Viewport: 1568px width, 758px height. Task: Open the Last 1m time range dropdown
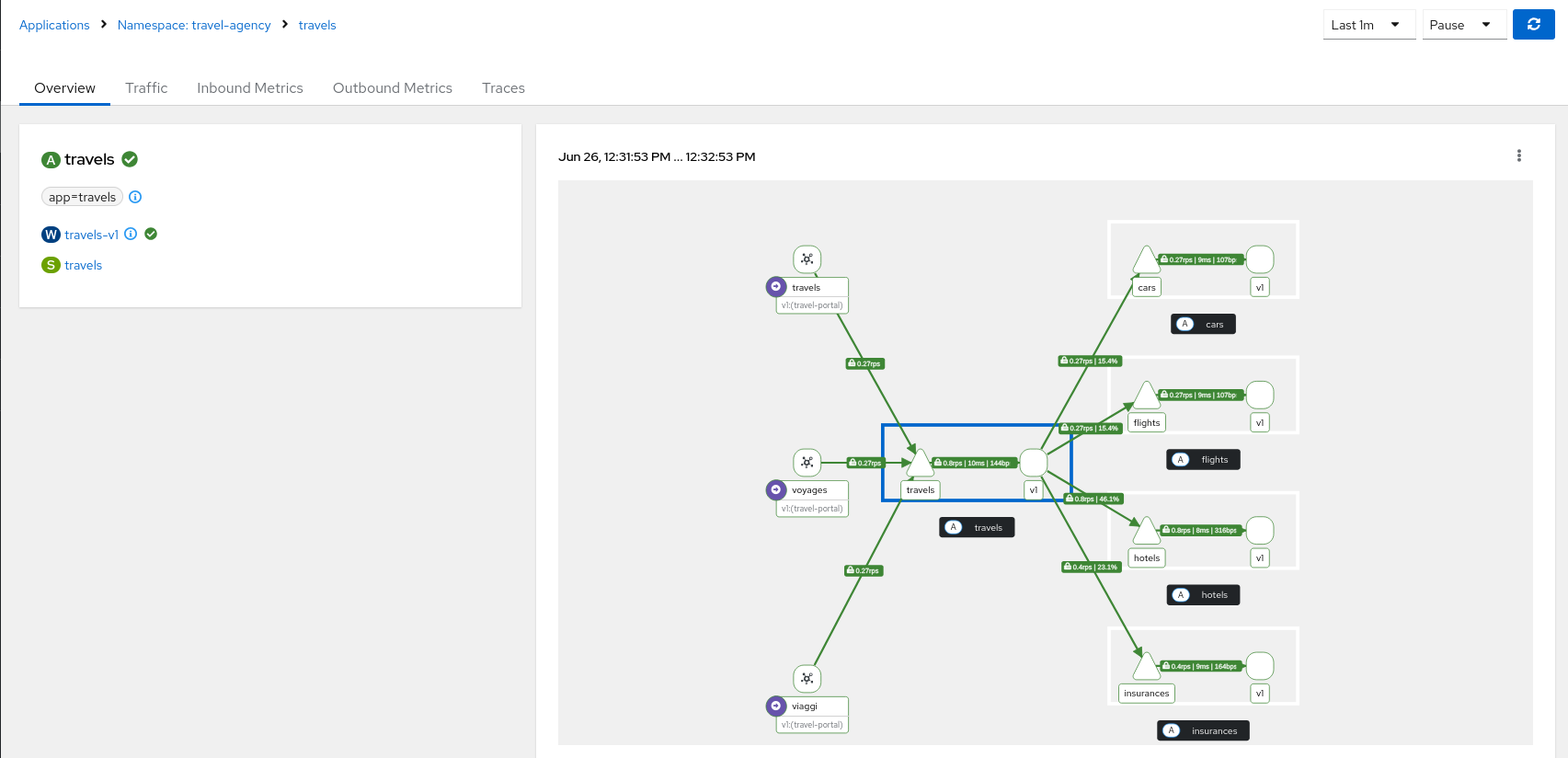[x=1368, y=25]
